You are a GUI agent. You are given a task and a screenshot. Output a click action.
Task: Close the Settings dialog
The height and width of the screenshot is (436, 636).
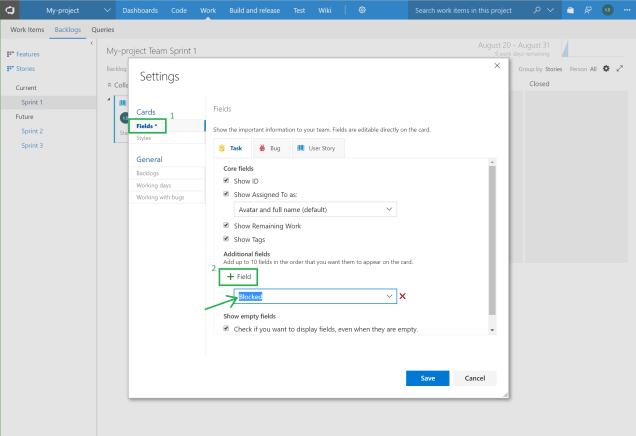(497, 67)
